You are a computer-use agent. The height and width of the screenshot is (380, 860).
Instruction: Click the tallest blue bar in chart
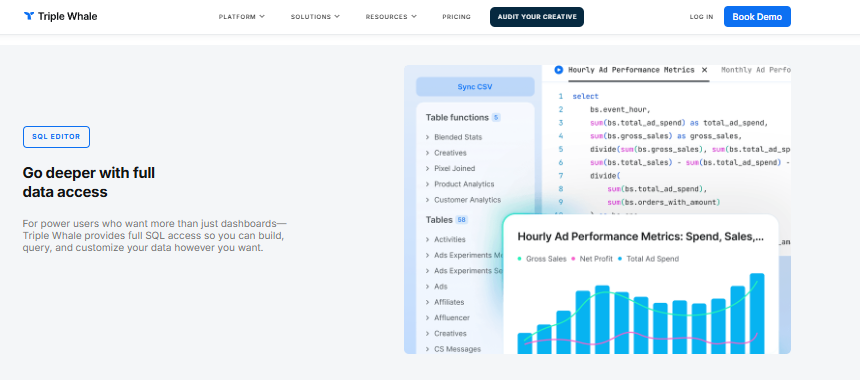[757, 314]
